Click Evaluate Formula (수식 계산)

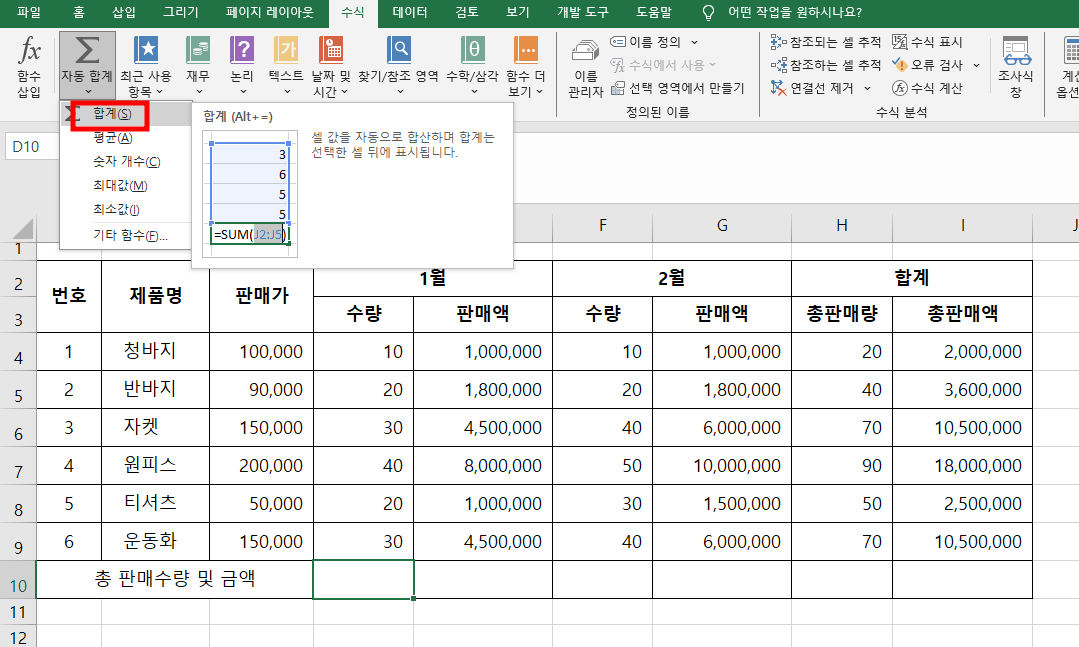(x=928, y=88)
